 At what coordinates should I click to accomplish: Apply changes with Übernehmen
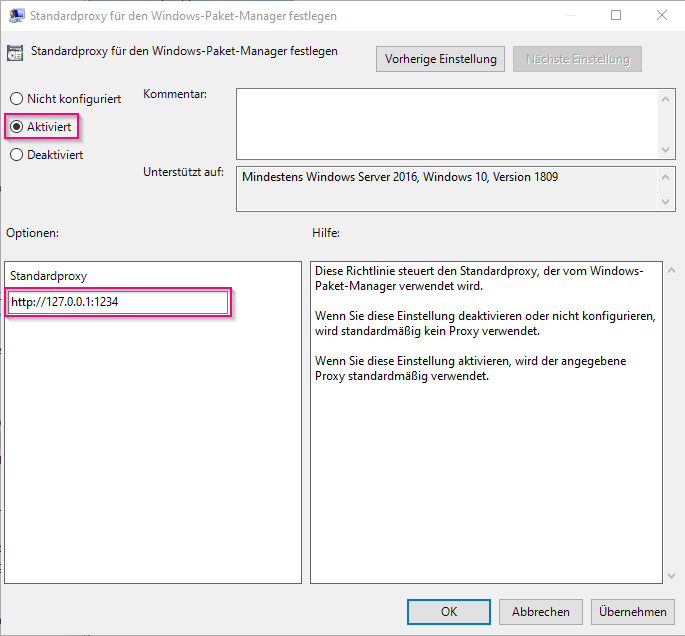[x=633, y=612]
